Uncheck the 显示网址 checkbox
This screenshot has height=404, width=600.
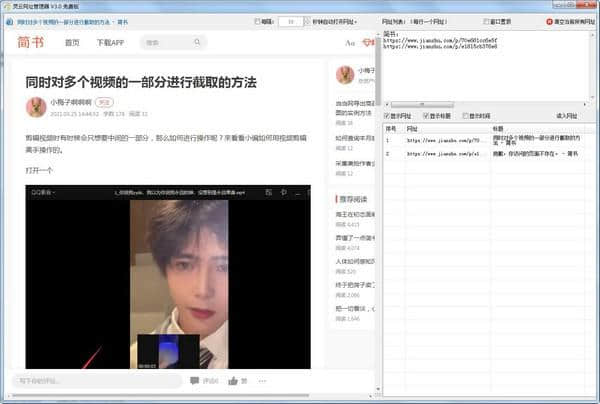pos(389,116)
